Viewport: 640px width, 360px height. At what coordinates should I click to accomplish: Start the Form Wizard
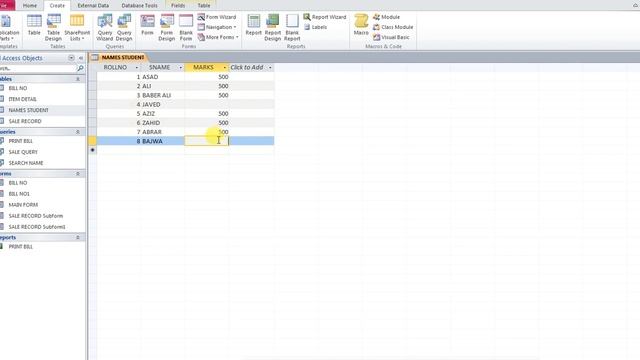pyautogui.click(x=217, y=17)
